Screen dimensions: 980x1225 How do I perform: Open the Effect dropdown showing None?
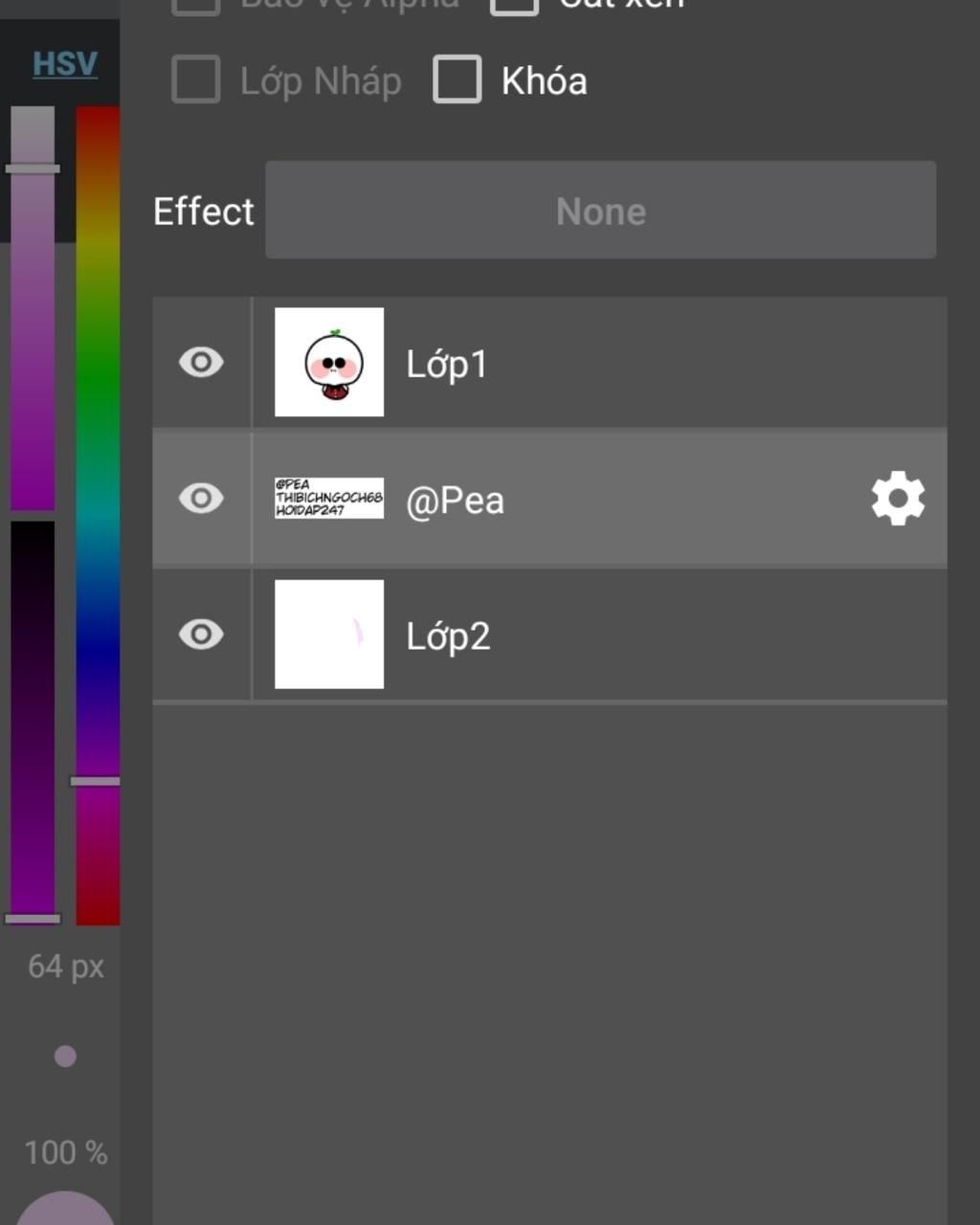pos(600,211)
